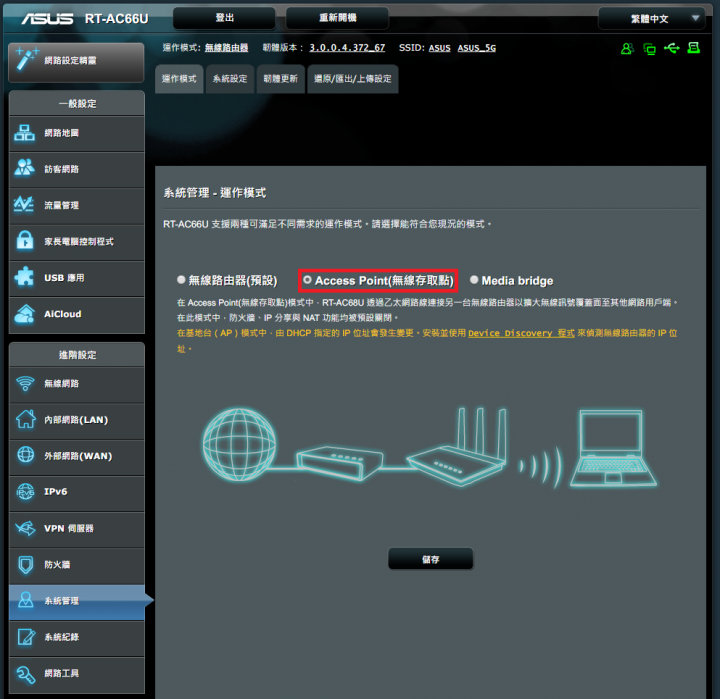The image size is (720, 699).
Task: Click the 重新開機 (reboot) button
Action: pos(338,18)
